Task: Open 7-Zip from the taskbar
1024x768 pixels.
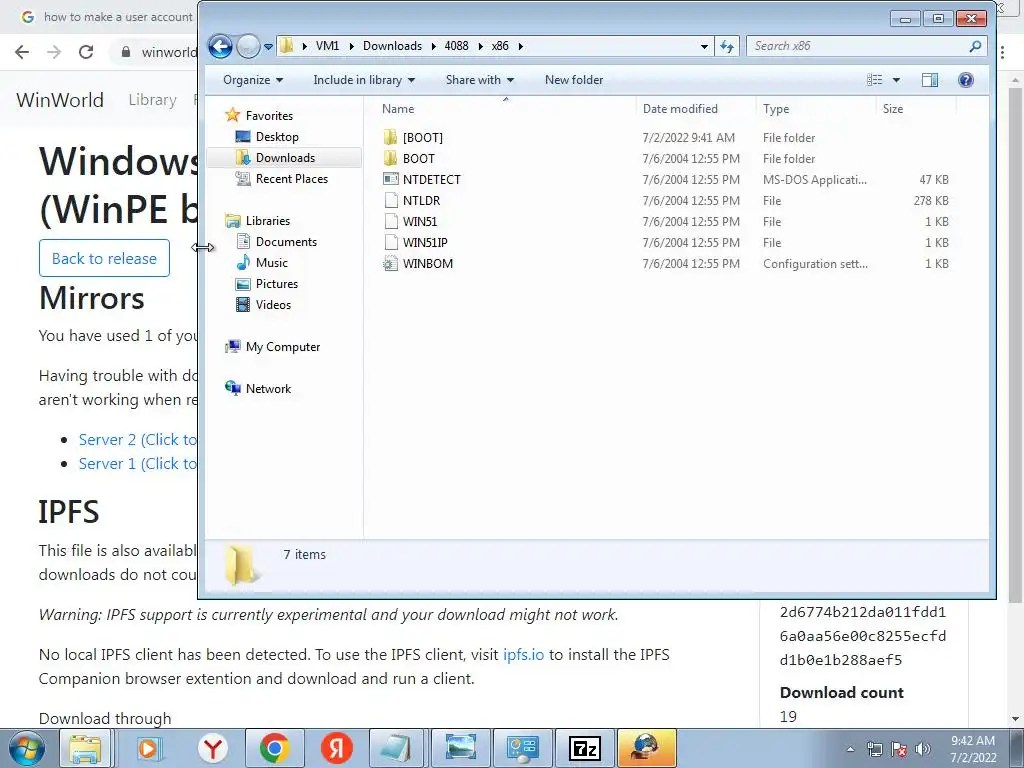Action: click(585, 748)
